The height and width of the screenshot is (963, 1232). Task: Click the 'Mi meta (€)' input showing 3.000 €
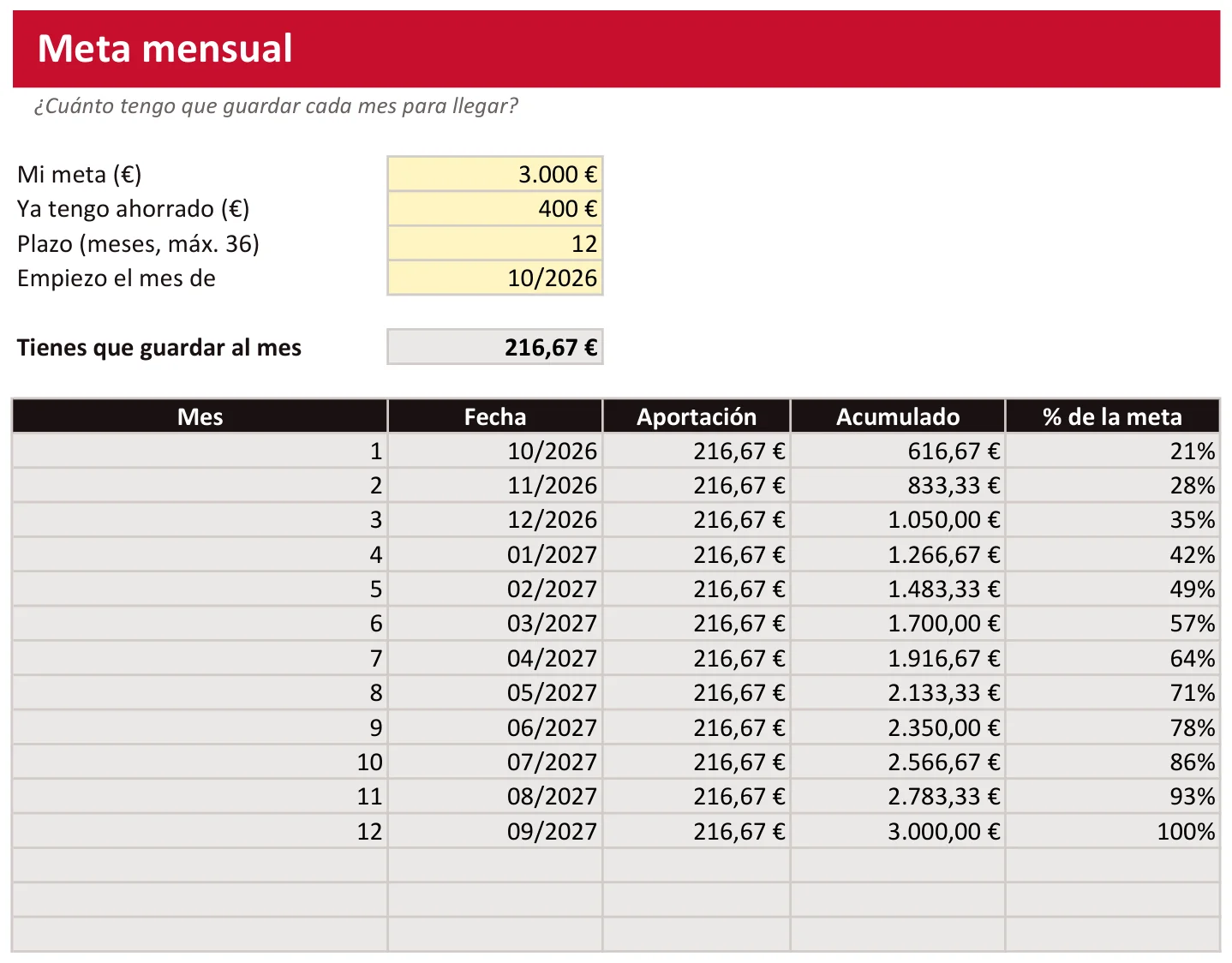(495, 174)
